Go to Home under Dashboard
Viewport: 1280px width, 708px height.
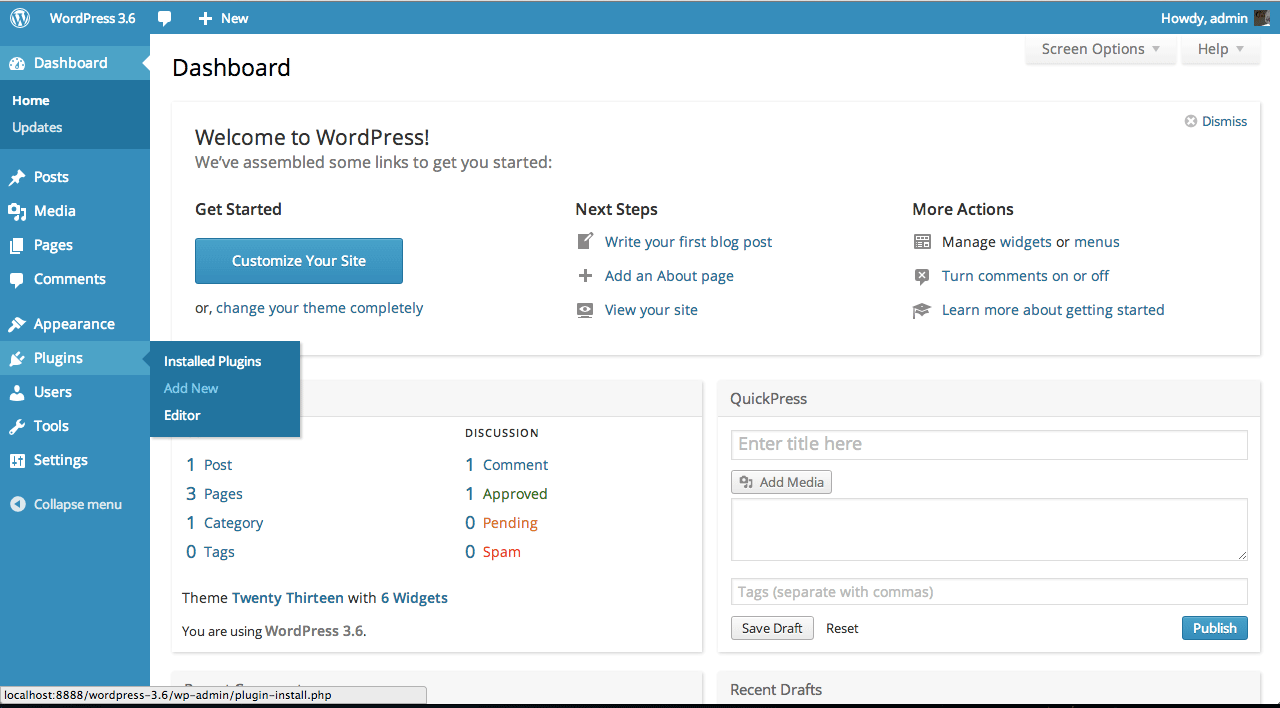pyautogui.click(x=31, y=100)
